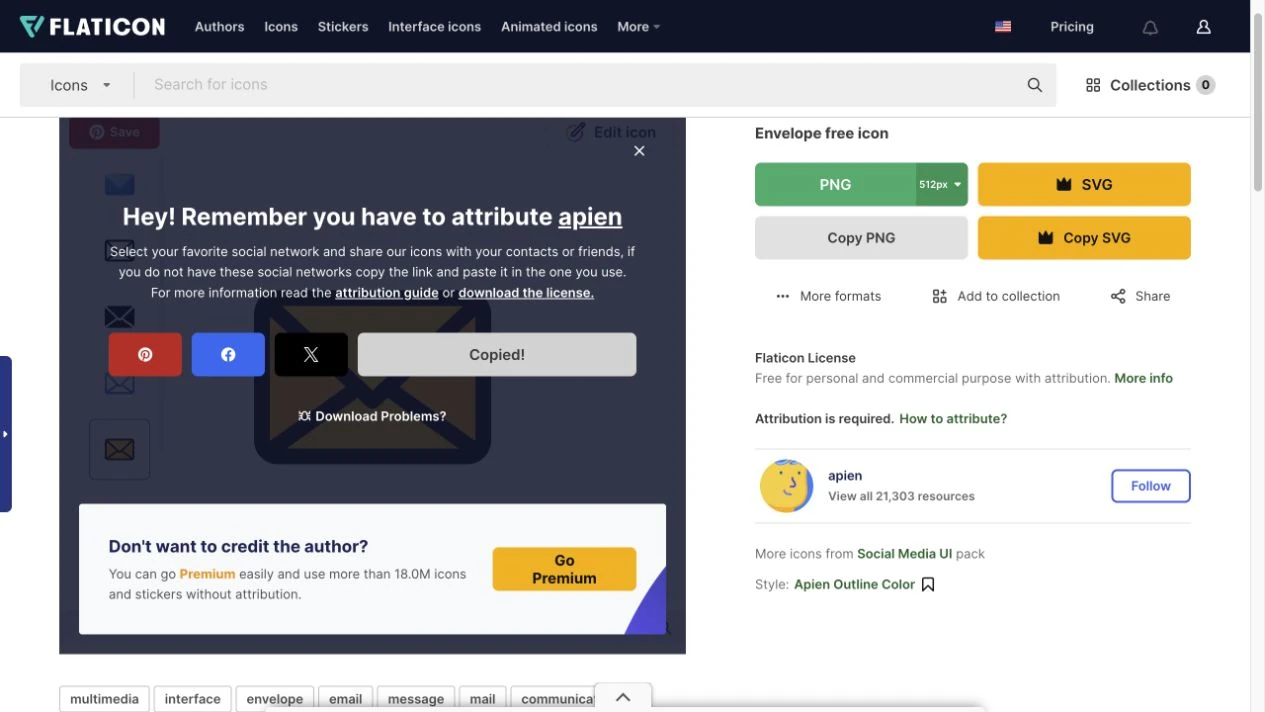The height and width of the screenshot is (712, 1265).
Task: Click the scroll-up chevron button
Action: click(x=623, y=697)
